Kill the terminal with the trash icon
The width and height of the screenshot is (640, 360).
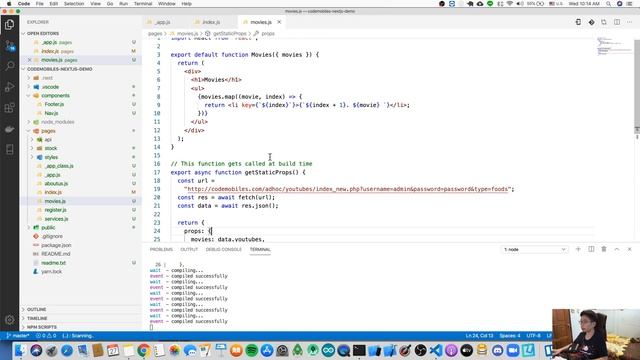coord(604,249)
